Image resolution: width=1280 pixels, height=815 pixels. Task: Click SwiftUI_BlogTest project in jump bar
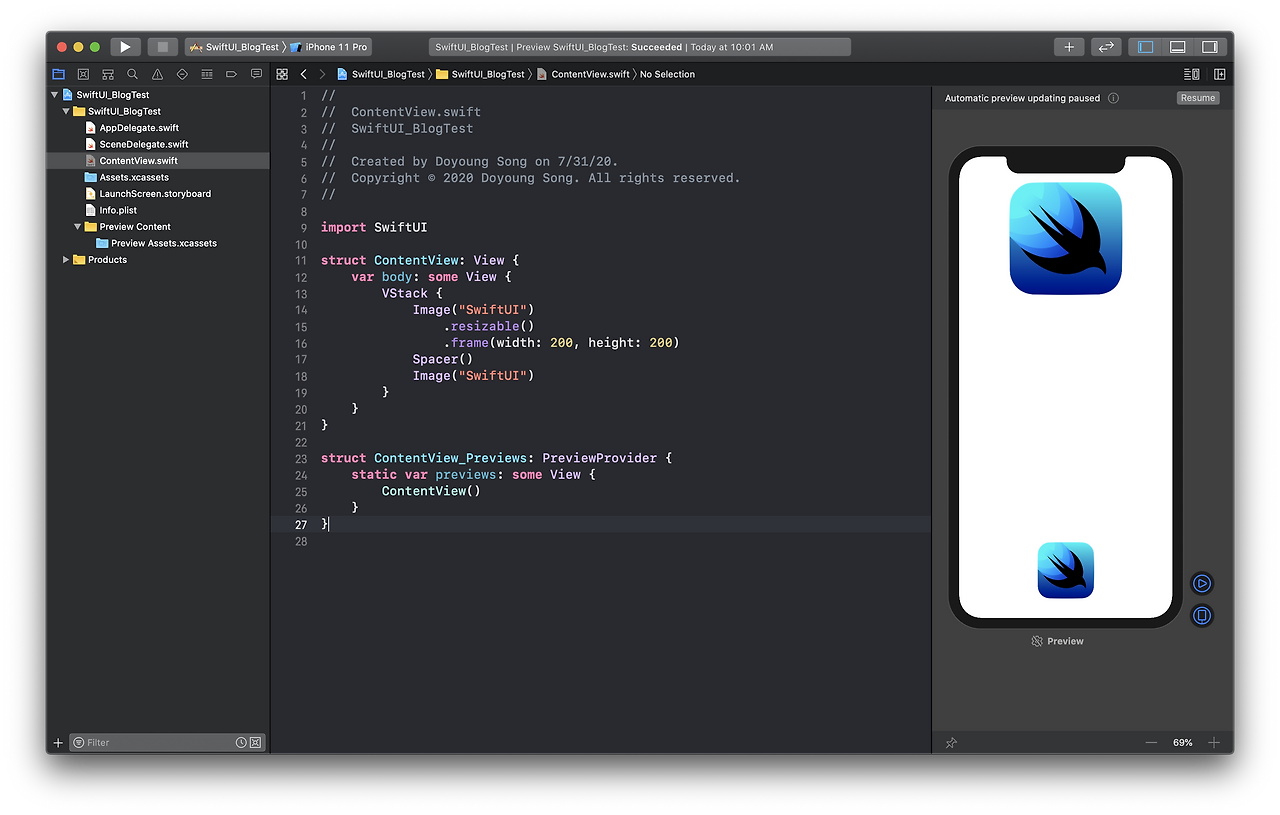381,74
